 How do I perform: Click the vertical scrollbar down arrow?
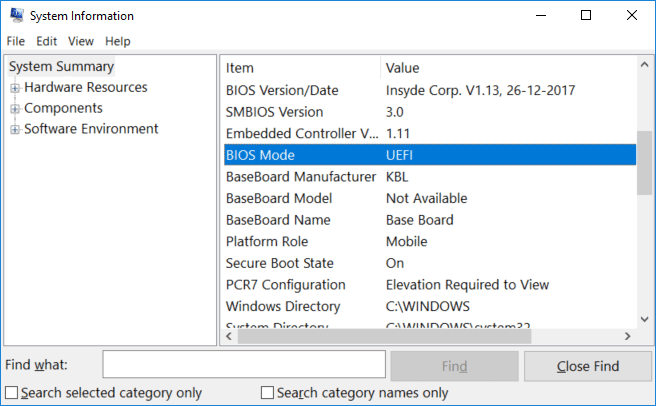[645, 318]
